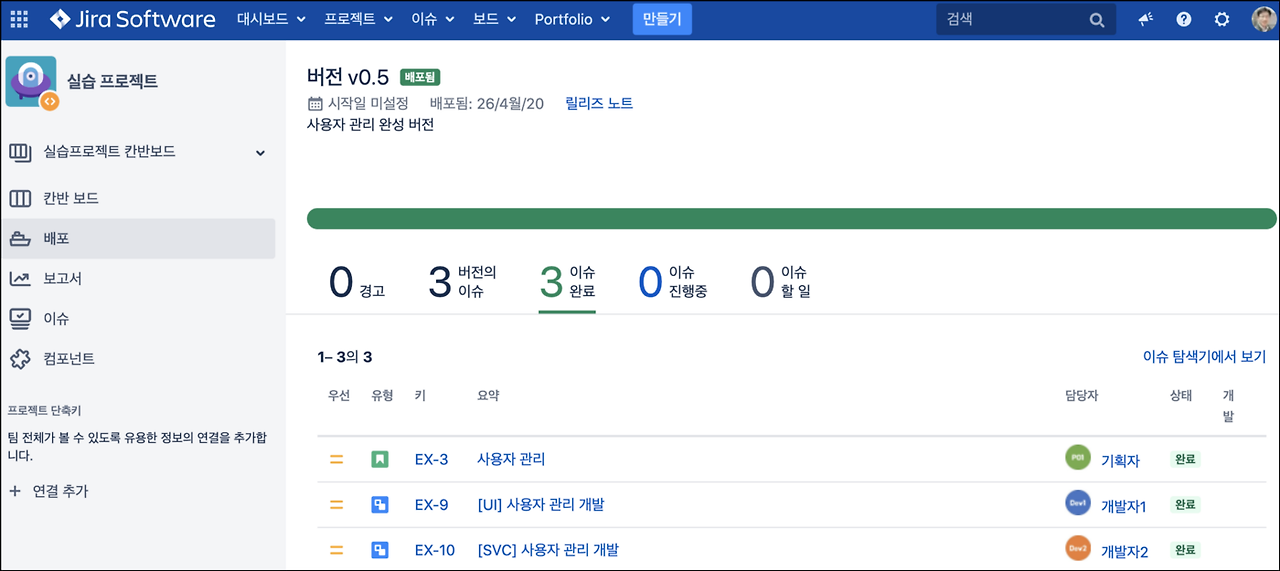
Task: Click the priority icon for EX-10
Action: tap(337, 550)
